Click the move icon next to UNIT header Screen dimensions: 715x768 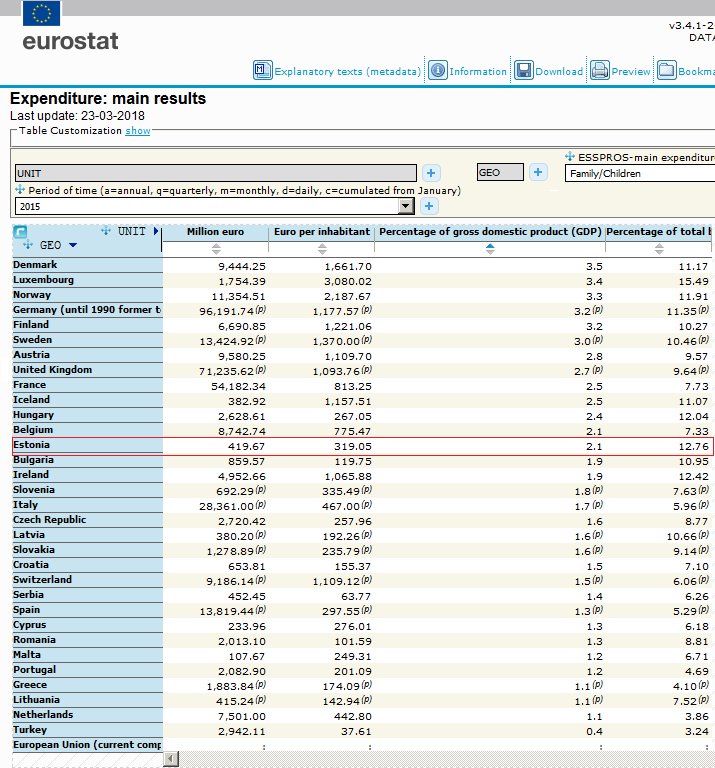106,231
